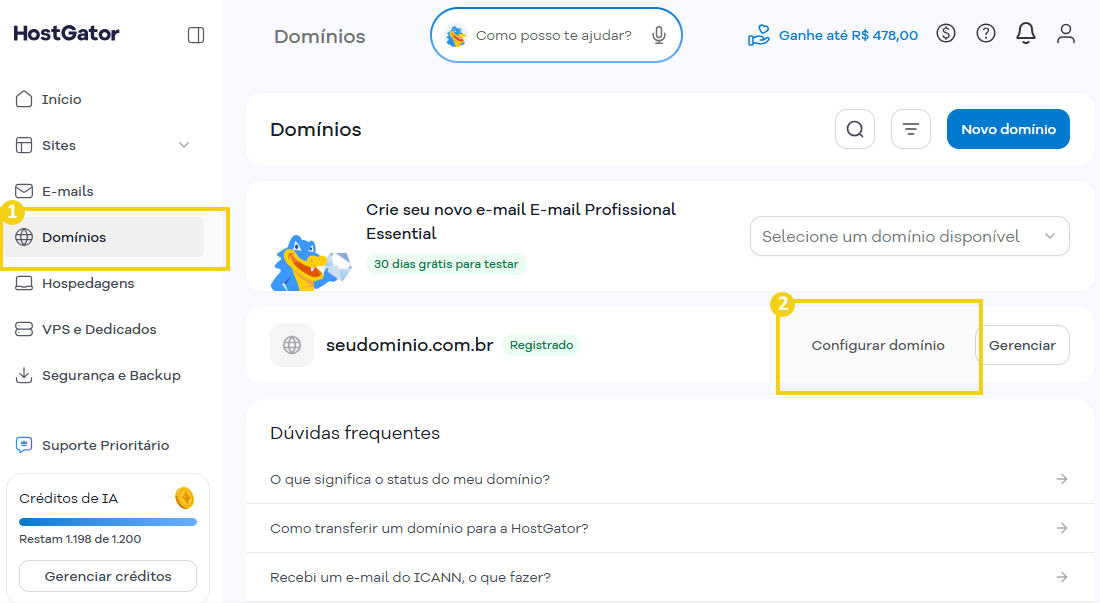Click the Domínios globe icon in sidebar
This screenshot has width=1100, height=603.
tap(24, 237)
